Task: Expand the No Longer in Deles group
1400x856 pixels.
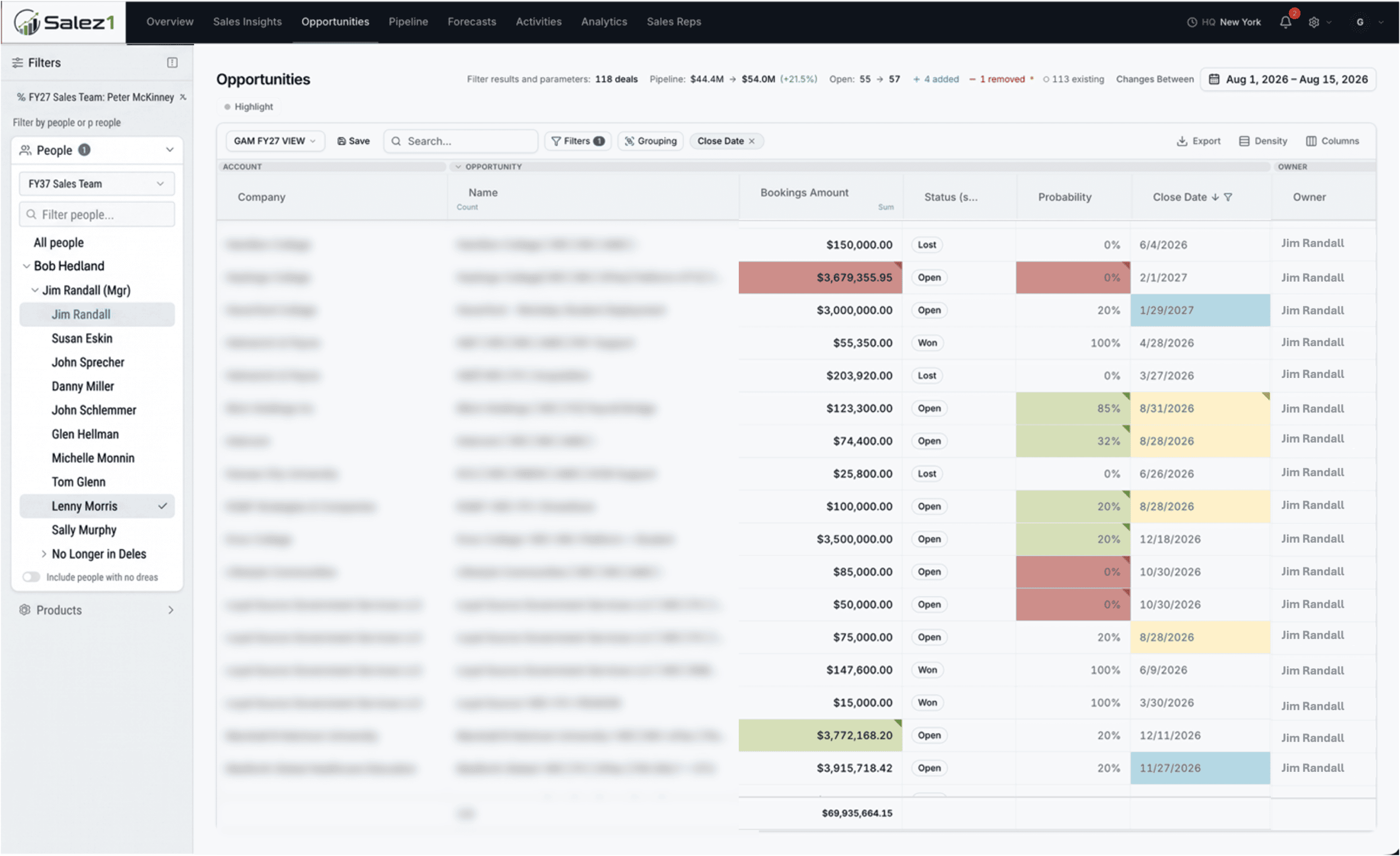Action: click(44, 554)
